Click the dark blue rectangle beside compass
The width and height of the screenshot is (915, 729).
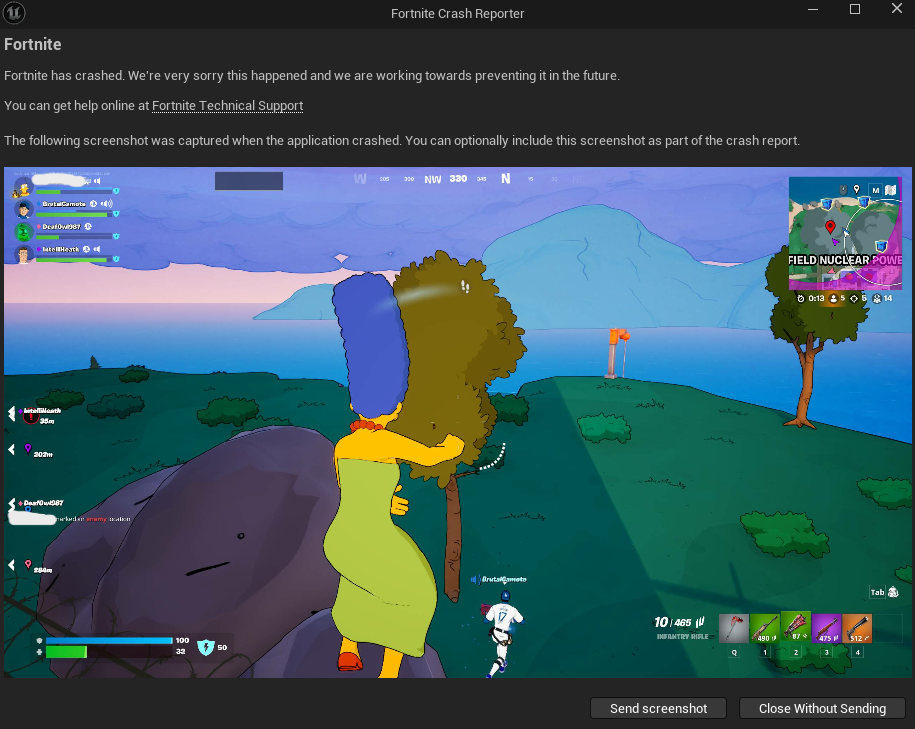coord(249,181)
